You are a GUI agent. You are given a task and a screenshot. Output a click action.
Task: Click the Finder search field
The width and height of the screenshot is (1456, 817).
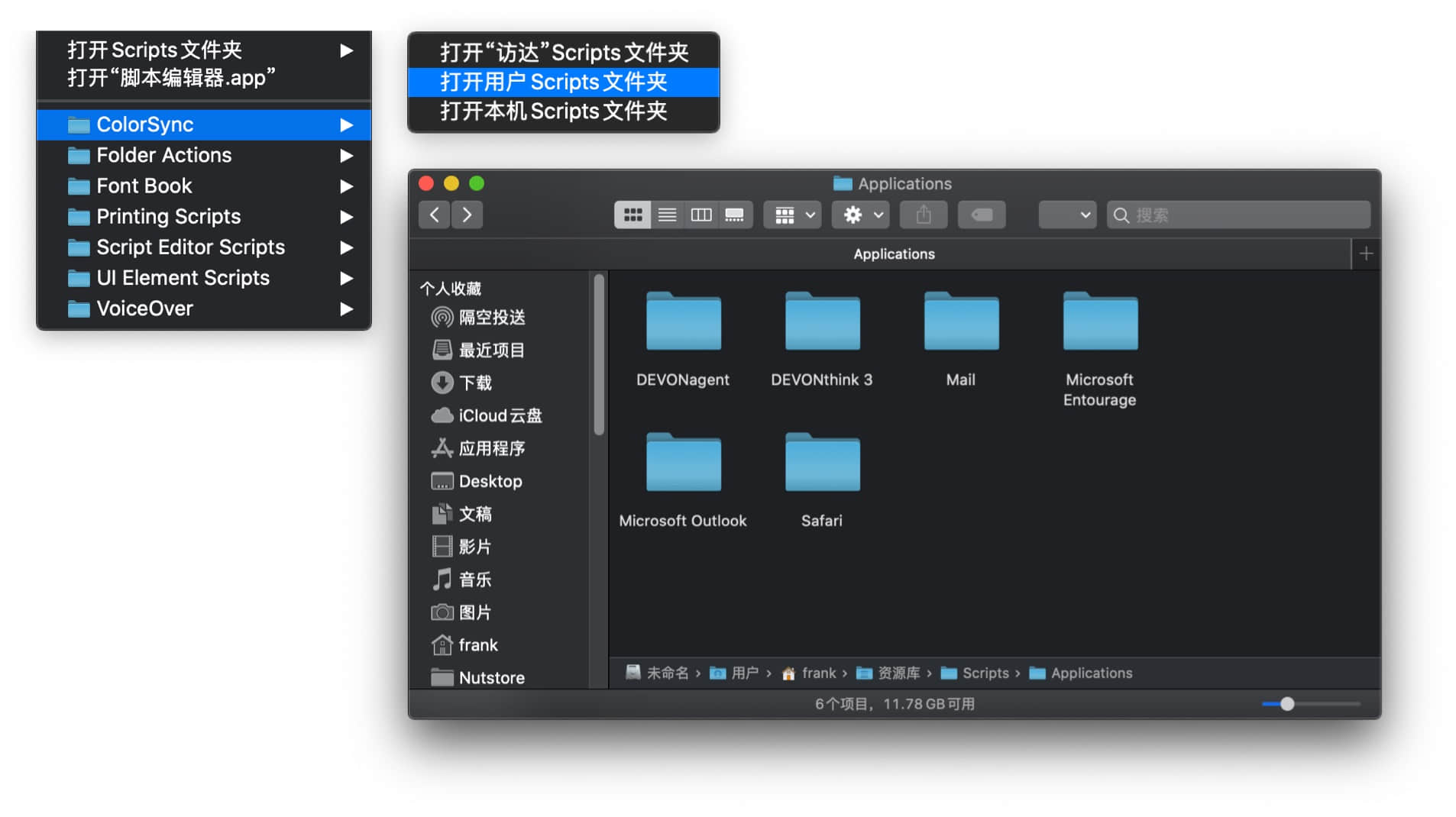coord(1238,215)
